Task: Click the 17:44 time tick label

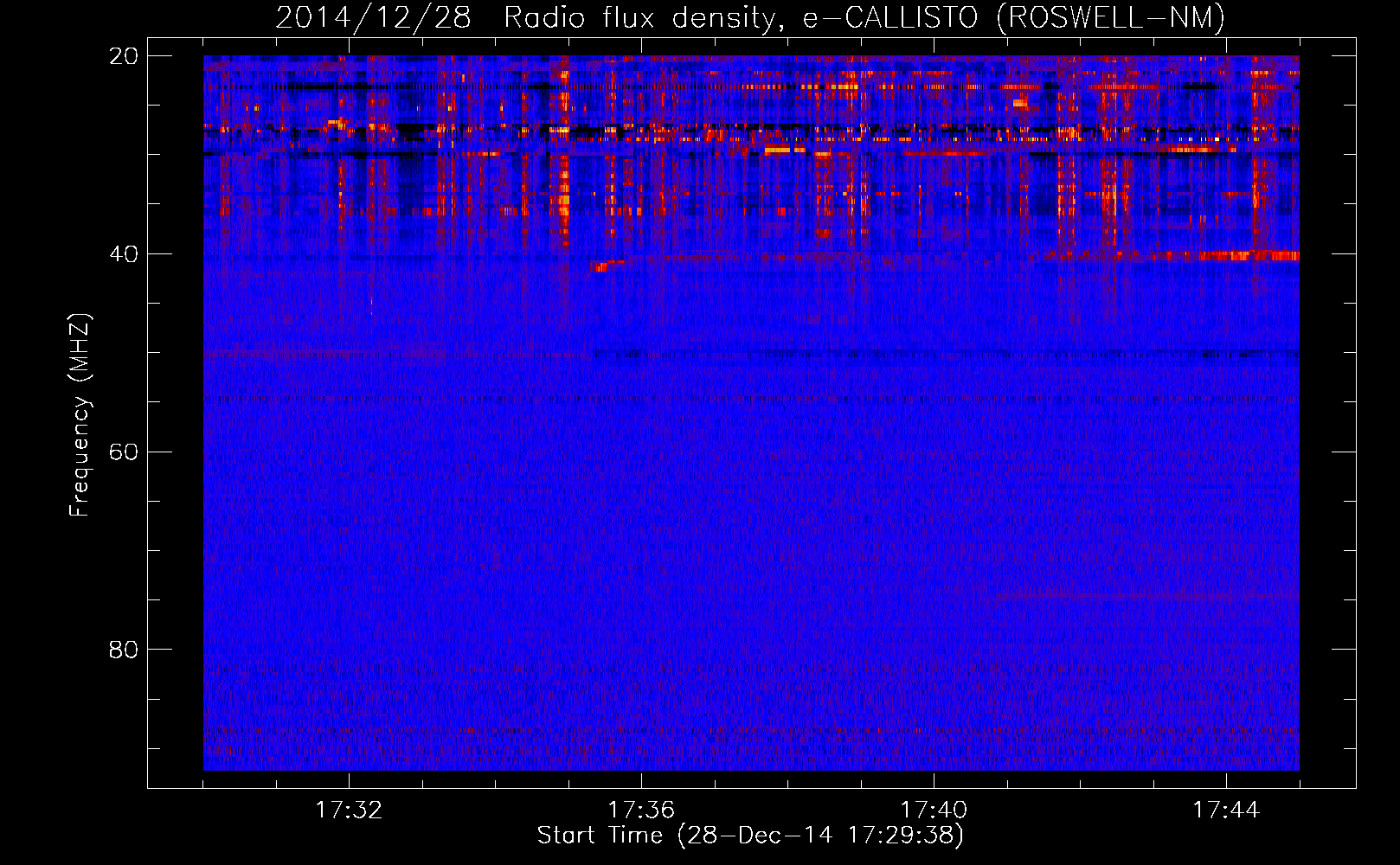Action: coord(1226,811)
